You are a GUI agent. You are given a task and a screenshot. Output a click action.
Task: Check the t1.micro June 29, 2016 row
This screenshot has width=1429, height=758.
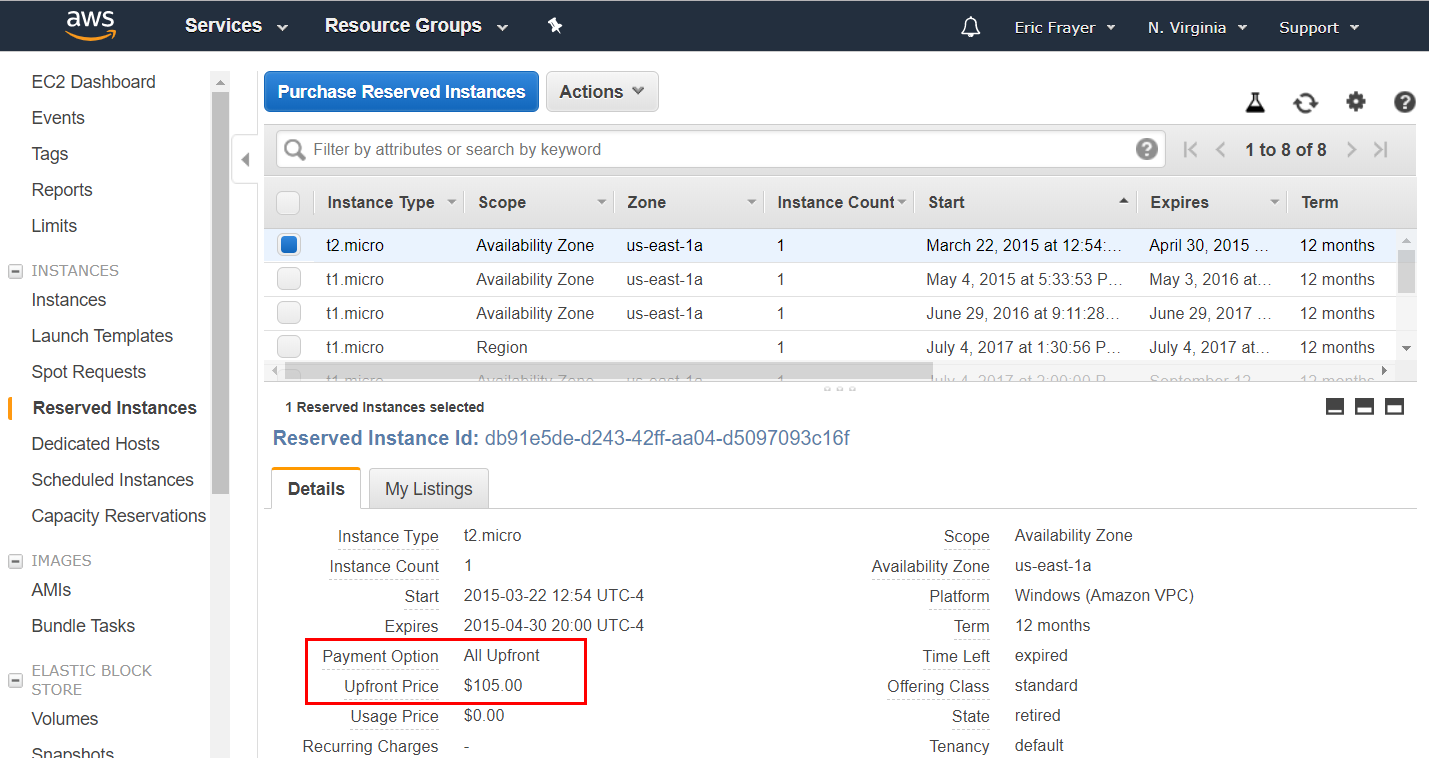pos(289,313)
